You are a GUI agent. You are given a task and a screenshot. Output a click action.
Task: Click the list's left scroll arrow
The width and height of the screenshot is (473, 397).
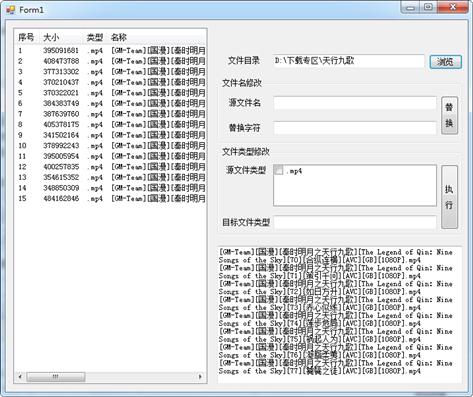click(20, 377)
